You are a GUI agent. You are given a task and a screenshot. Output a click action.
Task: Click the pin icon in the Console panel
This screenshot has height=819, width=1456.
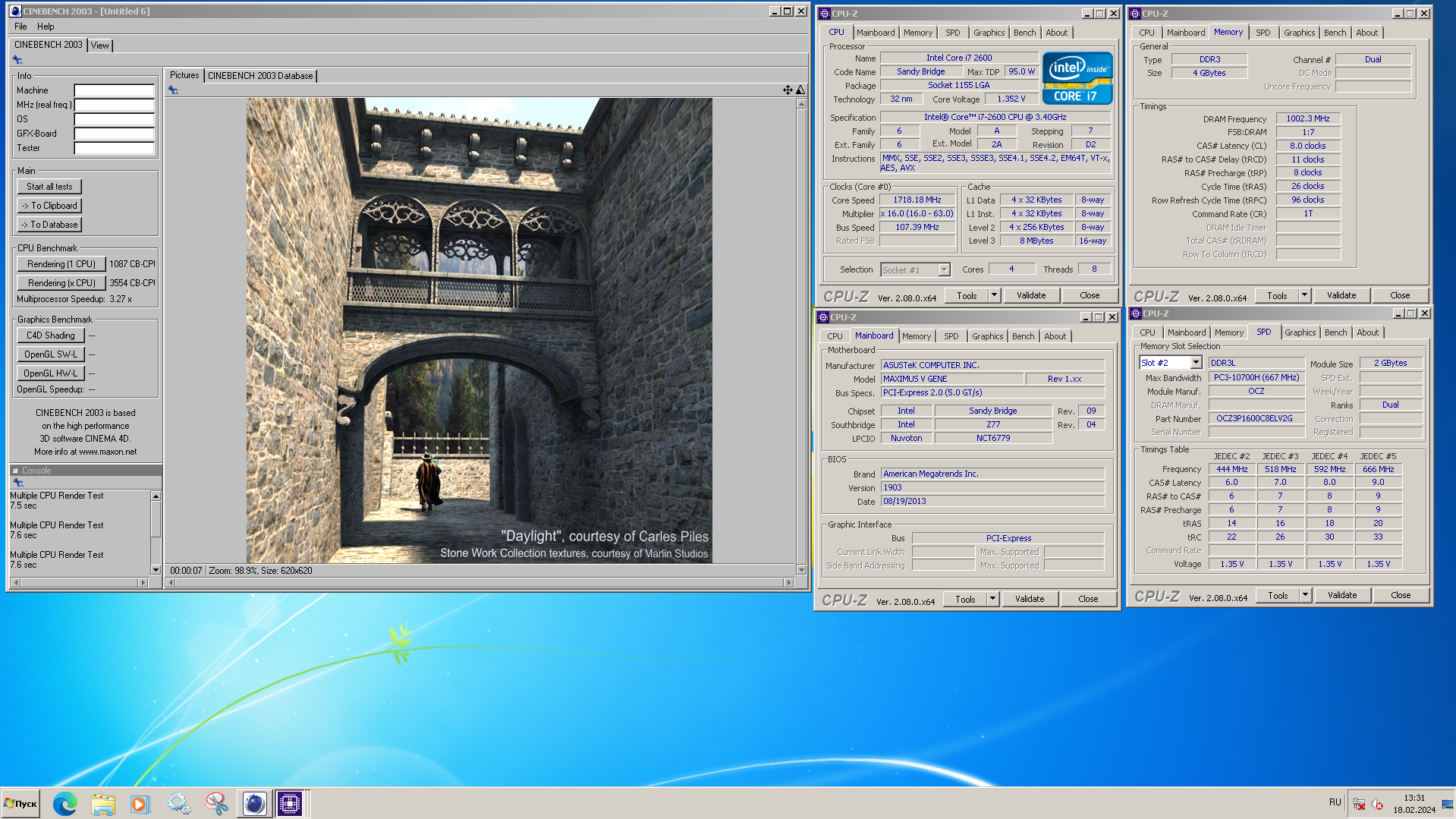click(18, 483)
